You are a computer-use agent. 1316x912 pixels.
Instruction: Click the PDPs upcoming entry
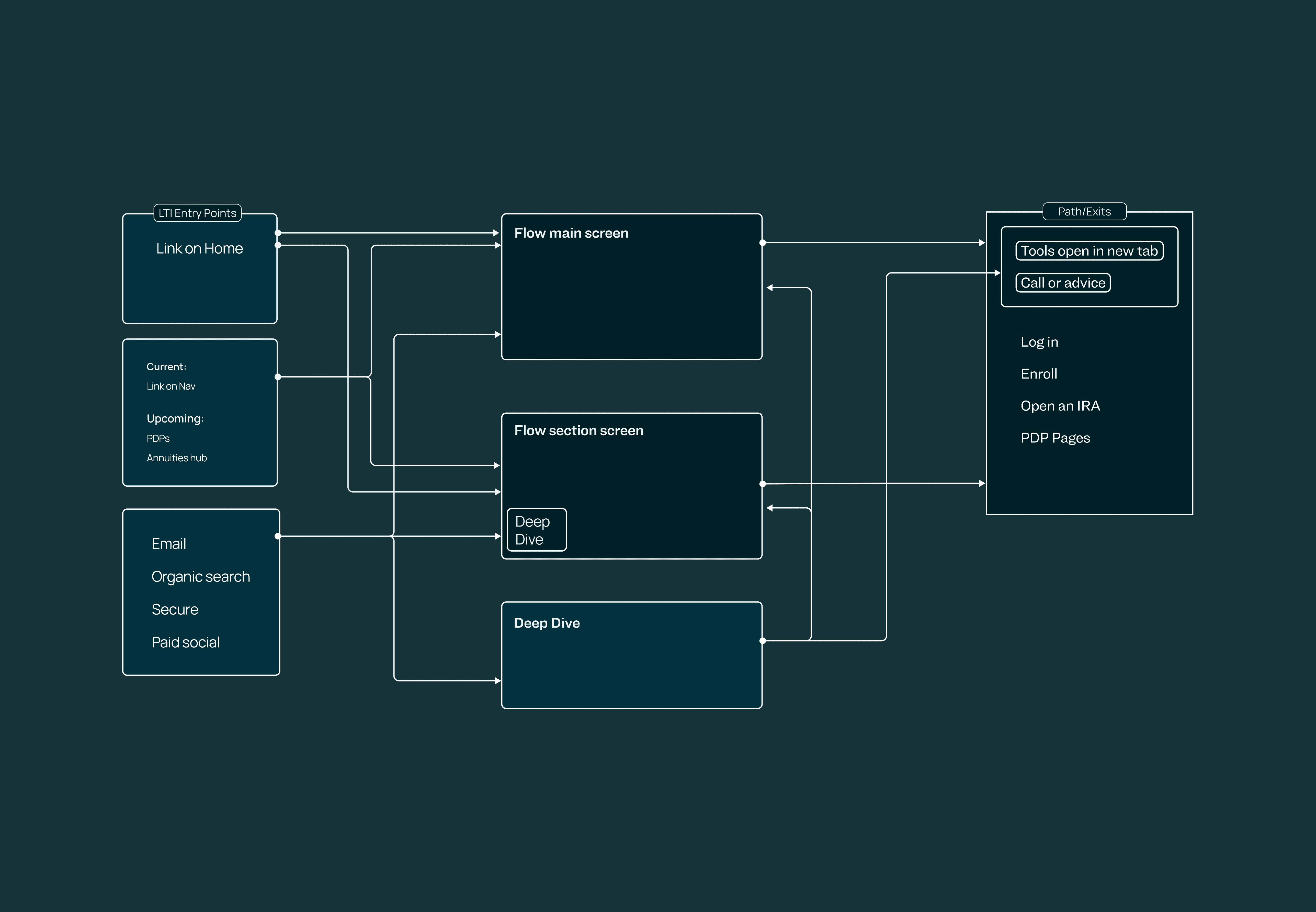[158, 438]
